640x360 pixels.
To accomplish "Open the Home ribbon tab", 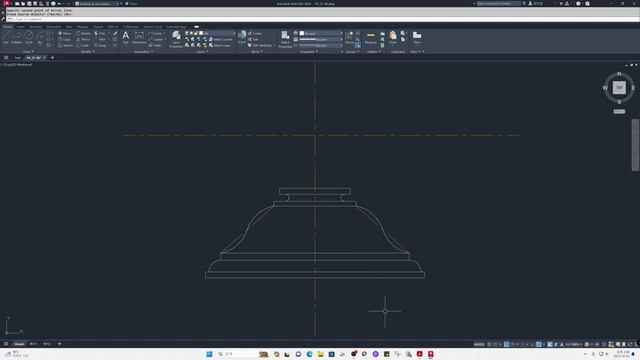I will coord(8,27).
